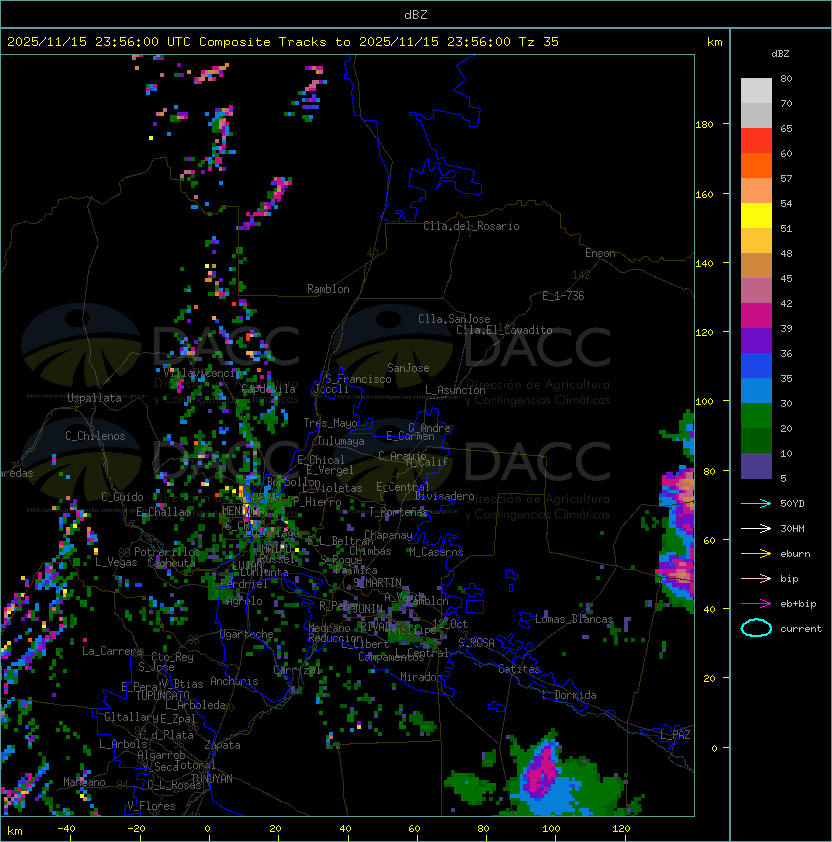The width and height of the screenshot is (832, 842).
Task: Click the 'Mirador' map label
Action: (x=422, y=677)
